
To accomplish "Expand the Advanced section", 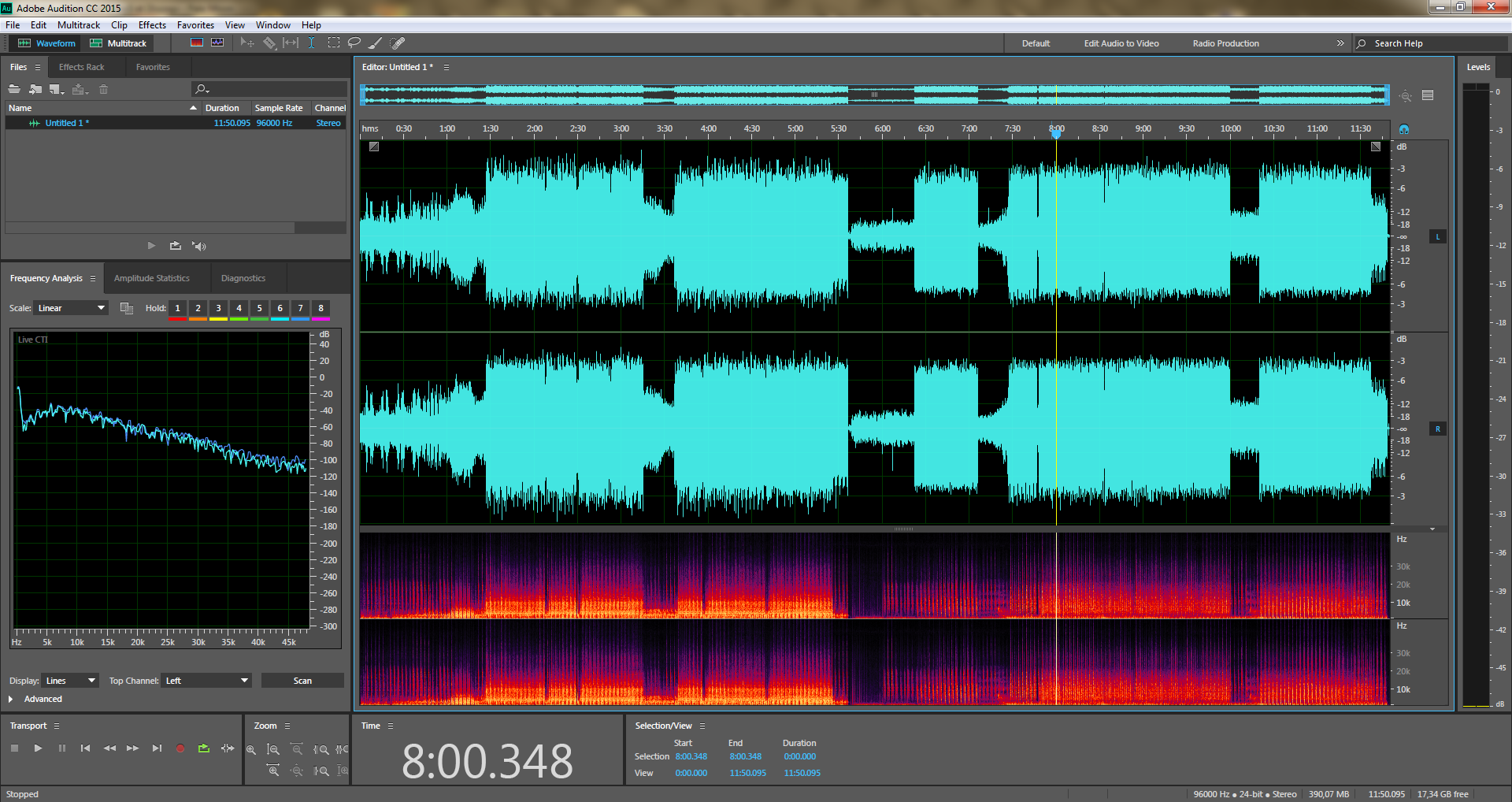I will pos(11,699).
